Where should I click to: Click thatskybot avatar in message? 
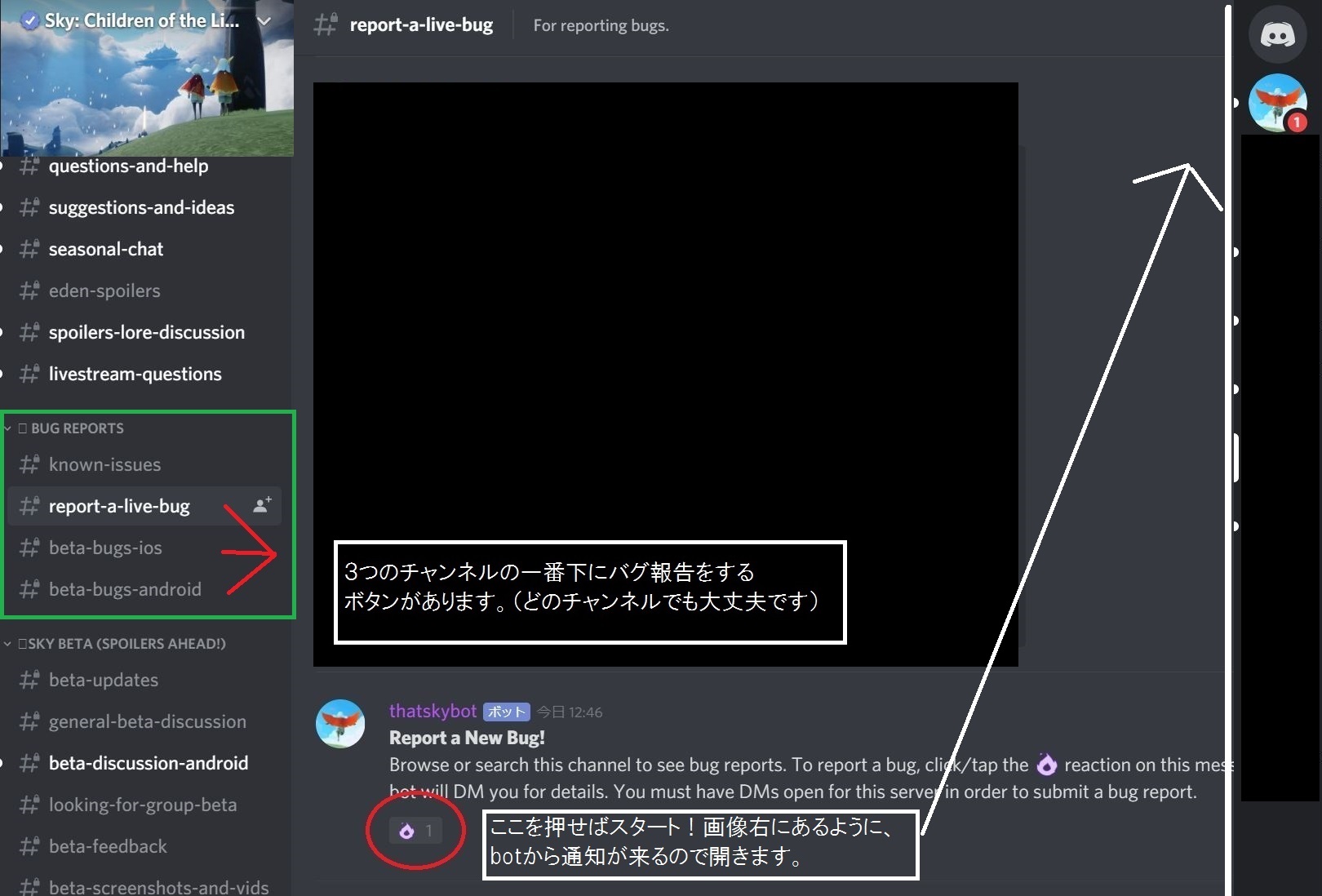pyautogui.click(x=340, y=724)
